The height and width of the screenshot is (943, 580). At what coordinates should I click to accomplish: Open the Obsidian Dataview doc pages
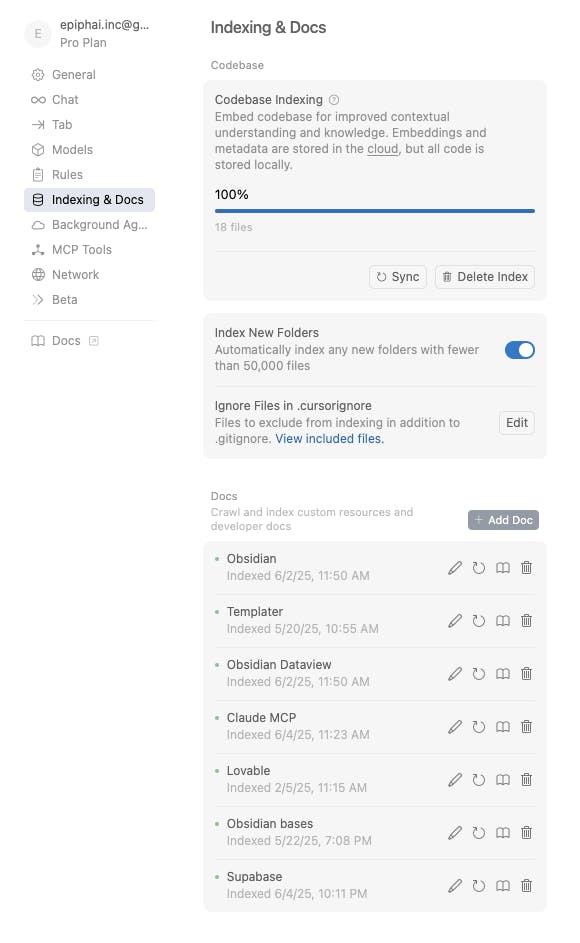click(502, 674)
